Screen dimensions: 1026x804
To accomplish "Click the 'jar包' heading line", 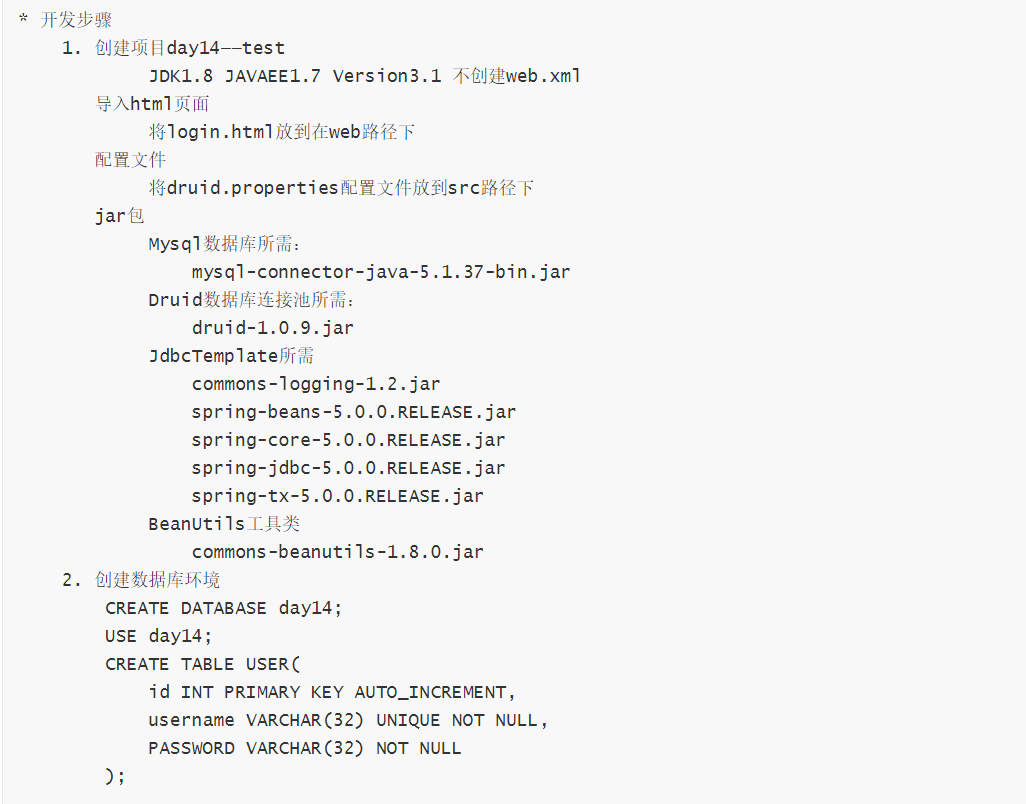I will pyautogui.click(x=120, y=216).
